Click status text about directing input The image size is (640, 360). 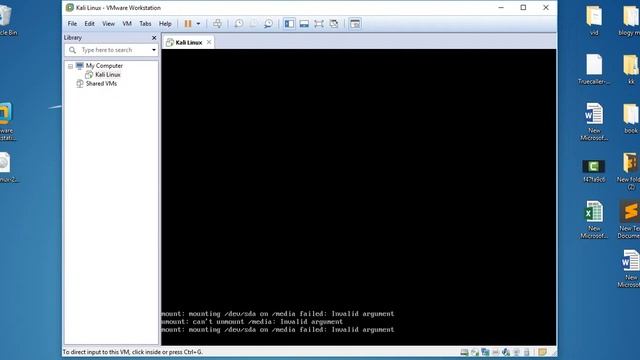tap(133, 352)
